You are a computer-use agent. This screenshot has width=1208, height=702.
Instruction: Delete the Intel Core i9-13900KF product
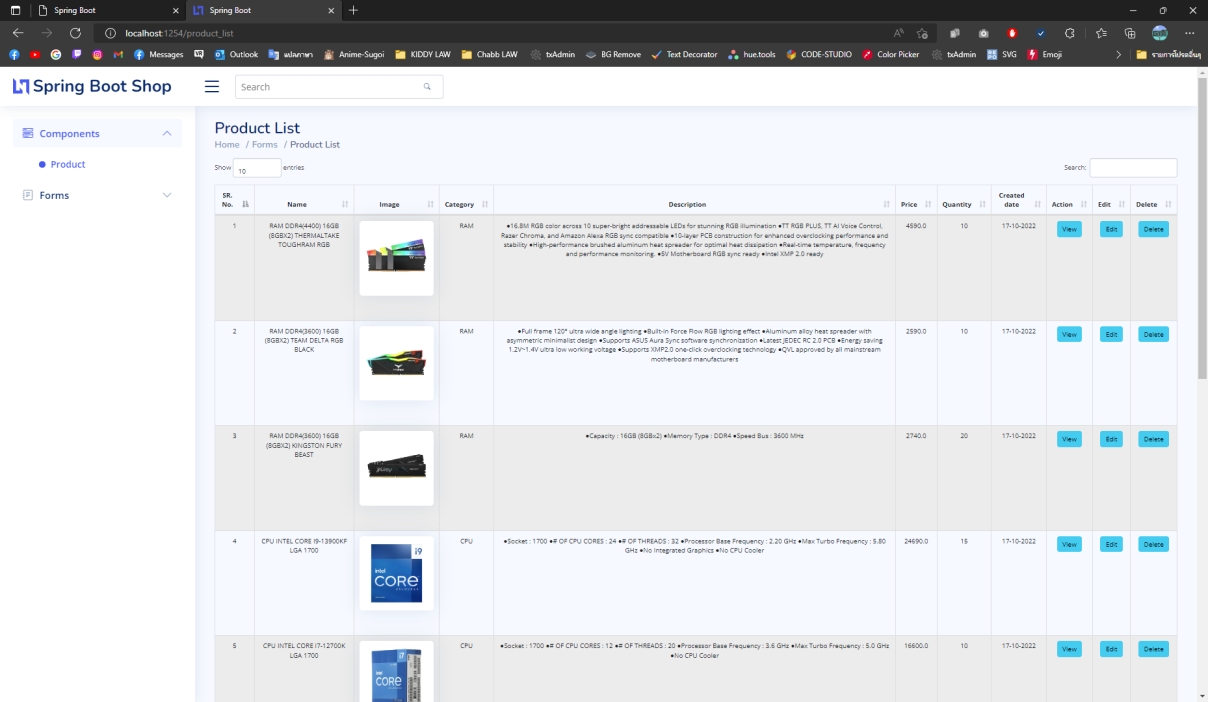1153,543
